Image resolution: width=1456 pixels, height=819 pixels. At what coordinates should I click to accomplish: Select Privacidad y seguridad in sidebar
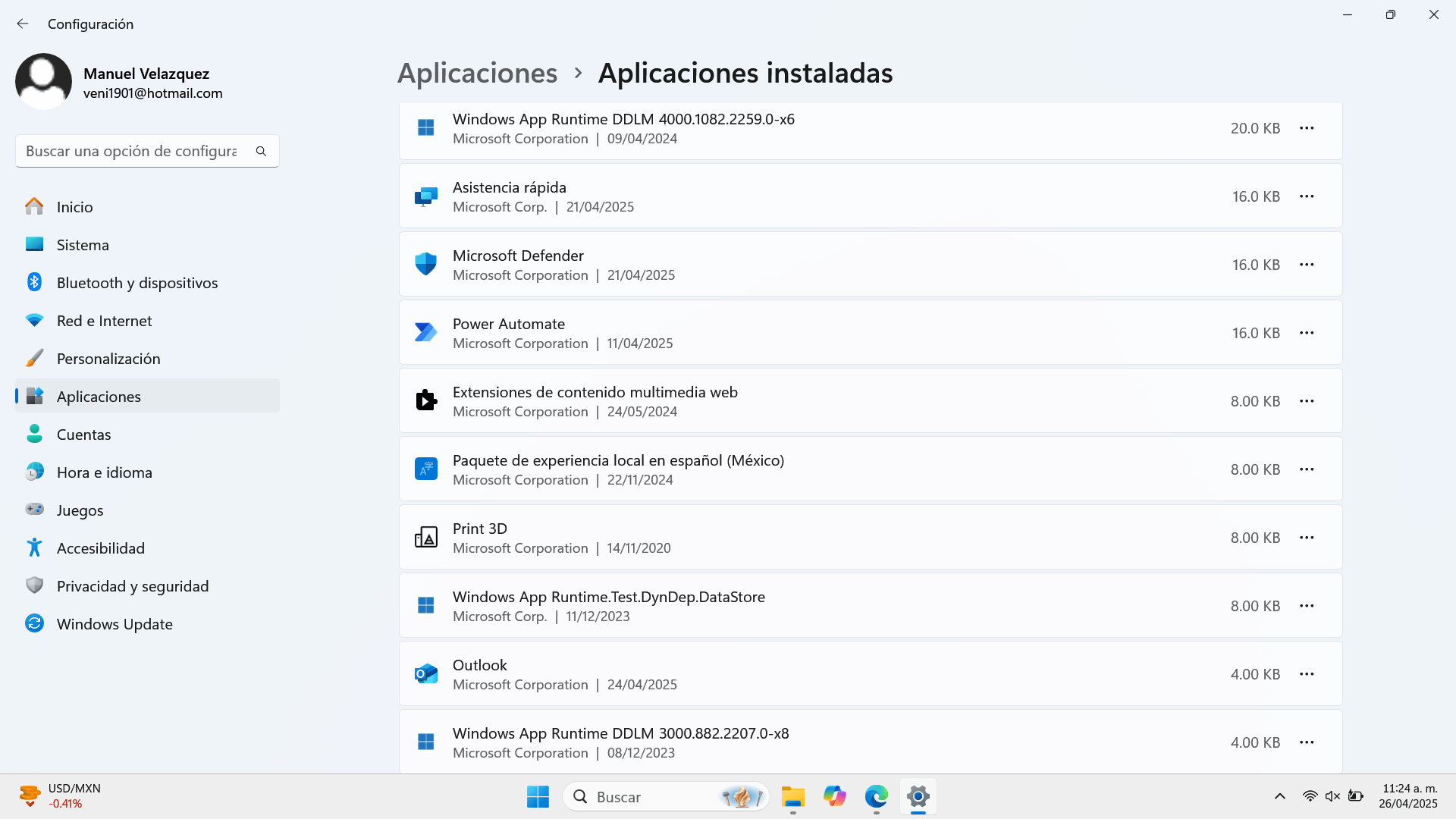[x=132, y=585]
